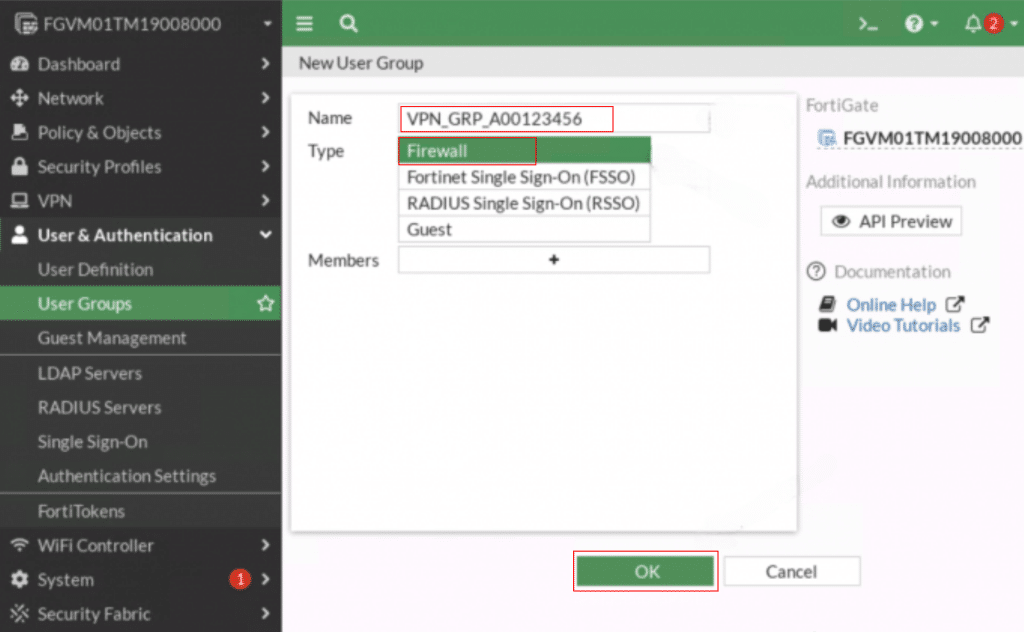Open the help question mark menu
This screenshot has height=632, width=1024.
[914, 24]
